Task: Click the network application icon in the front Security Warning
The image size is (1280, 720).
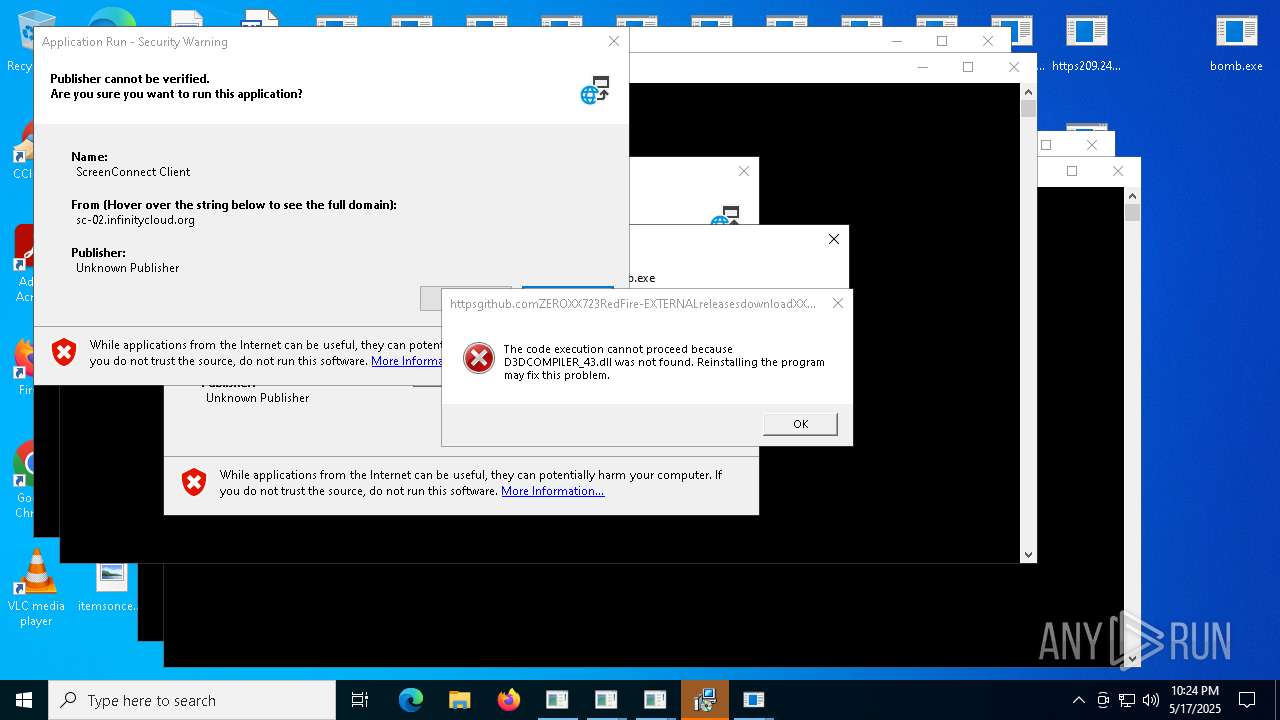Action: pyautogui.click(x=595, y=90)
